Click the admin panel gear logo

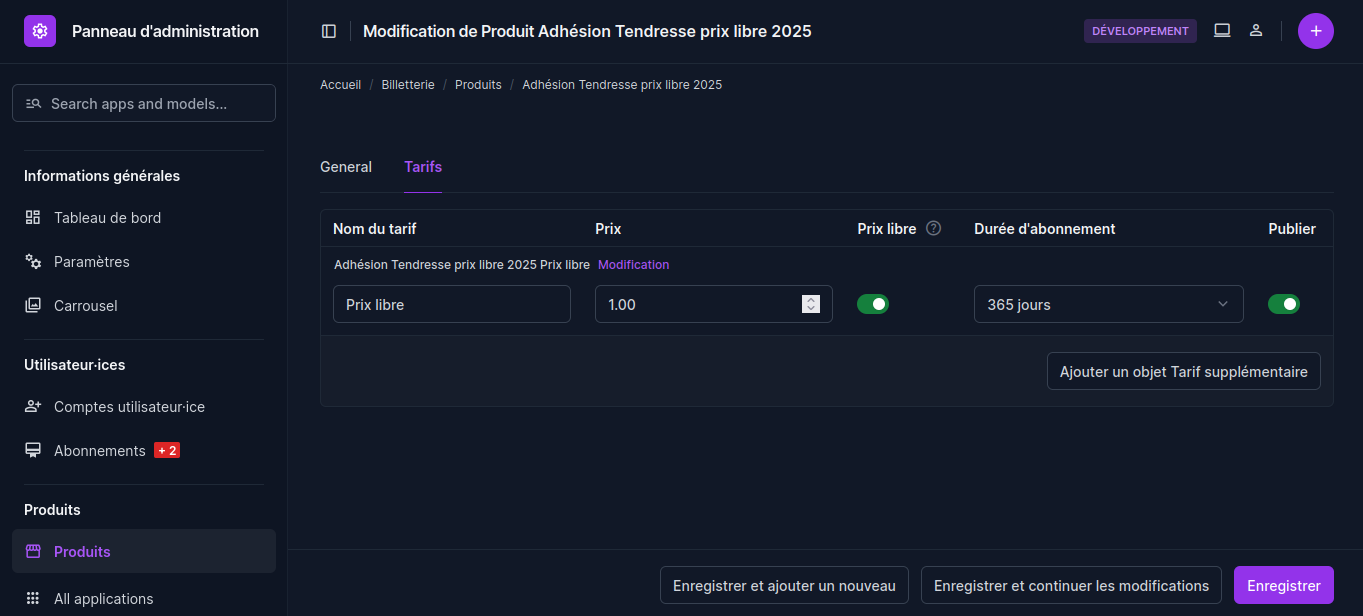click(40, 31)
